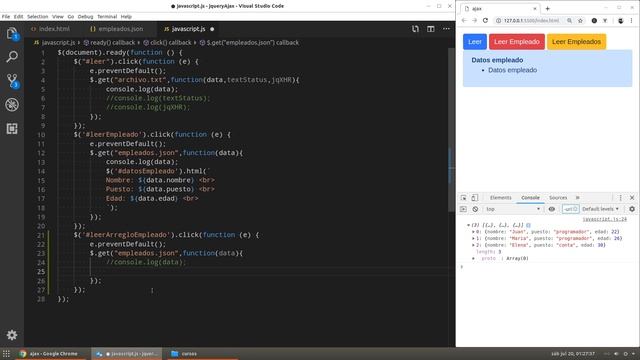Open the Go menu

point(71,17)
